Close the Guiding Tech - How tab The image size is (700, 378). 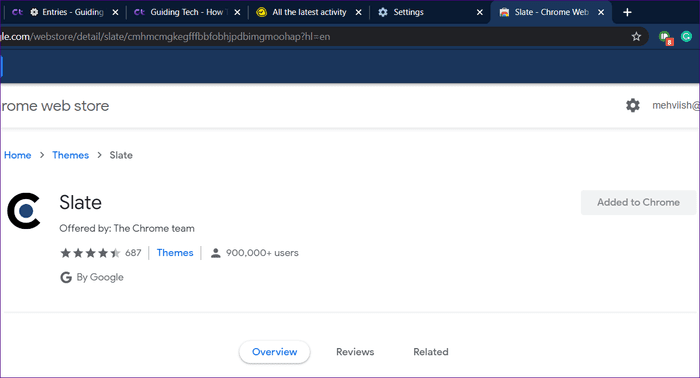coord(238,12)
